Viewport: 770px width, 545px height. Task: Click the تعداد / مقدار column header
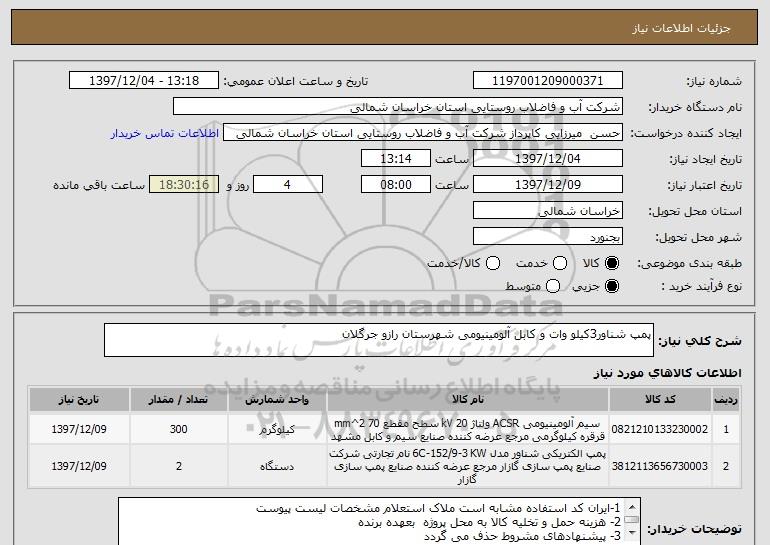click(179, 400)
